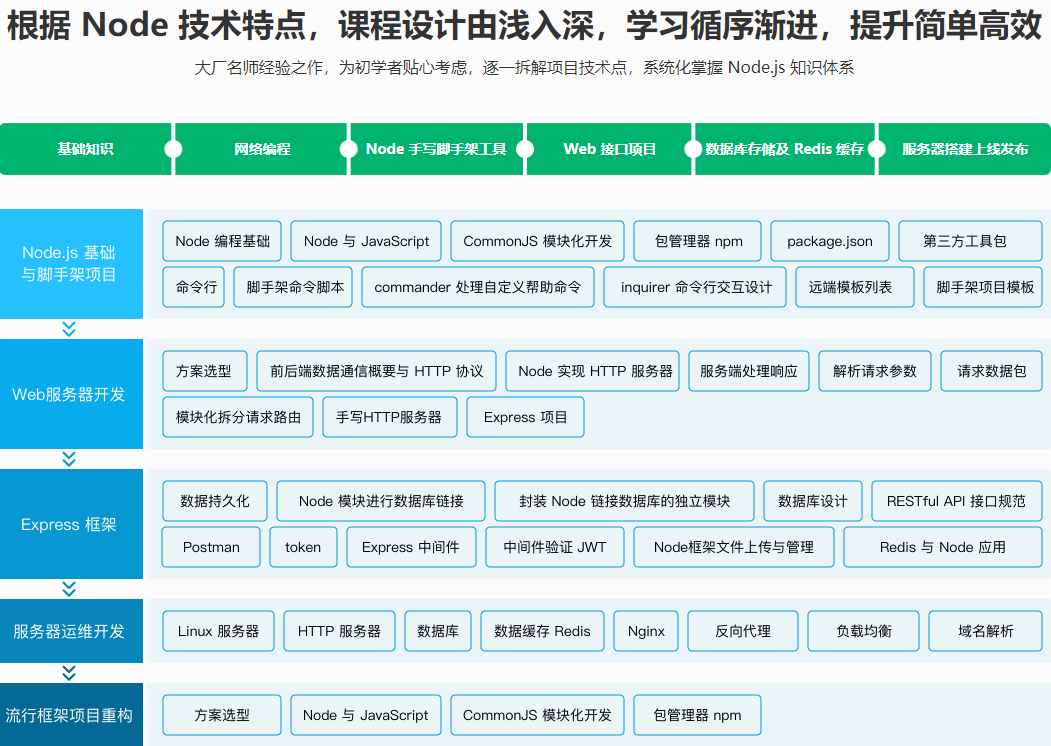Image resolution: width=1051 pixels, height=746 pixels.
Task: Click the Linux 服务器 tag
Action: pyautogui.click(x=219, y=631)
